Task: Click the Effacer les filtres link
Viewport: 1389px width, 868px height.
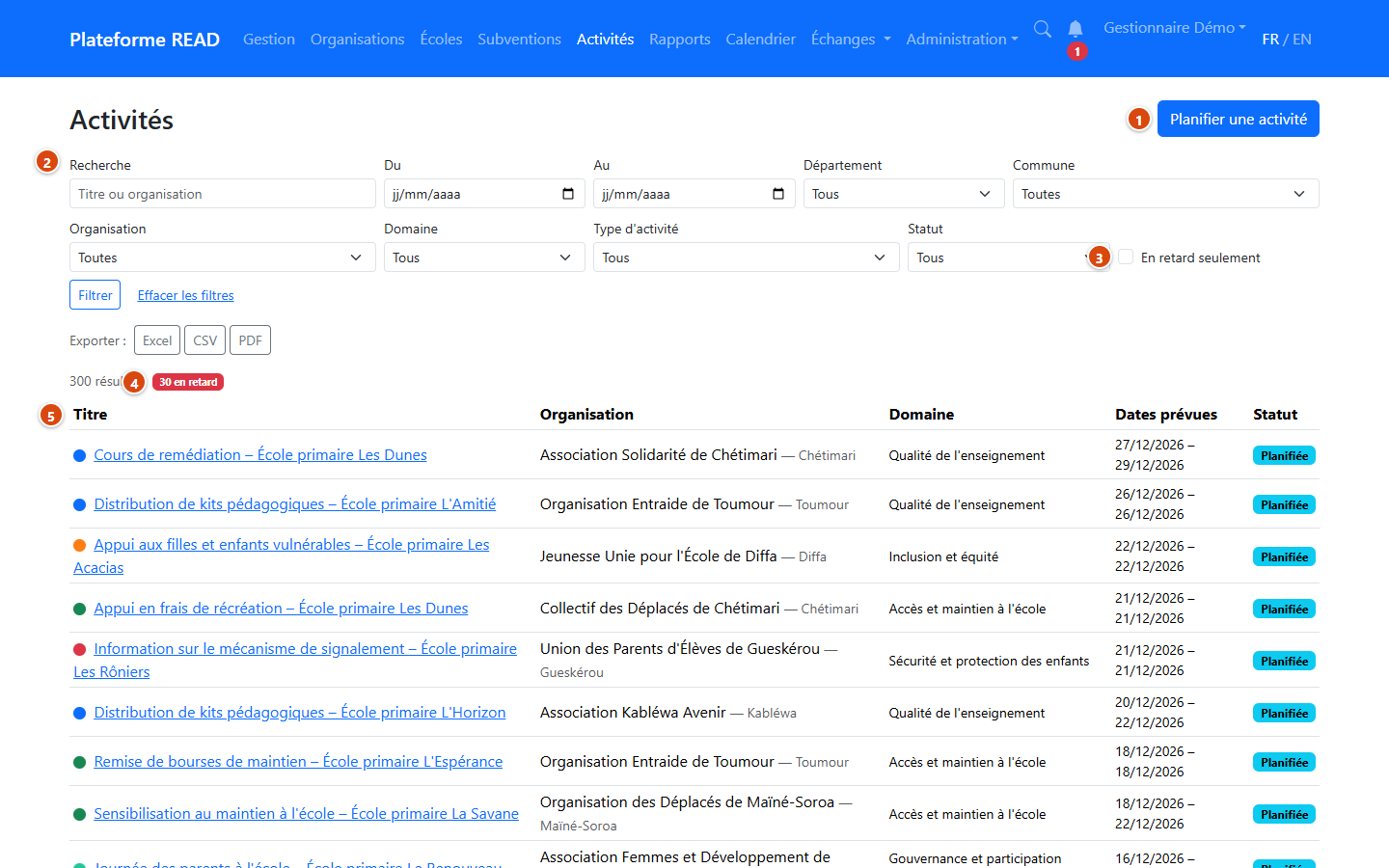Action: (x=185, y=295)
